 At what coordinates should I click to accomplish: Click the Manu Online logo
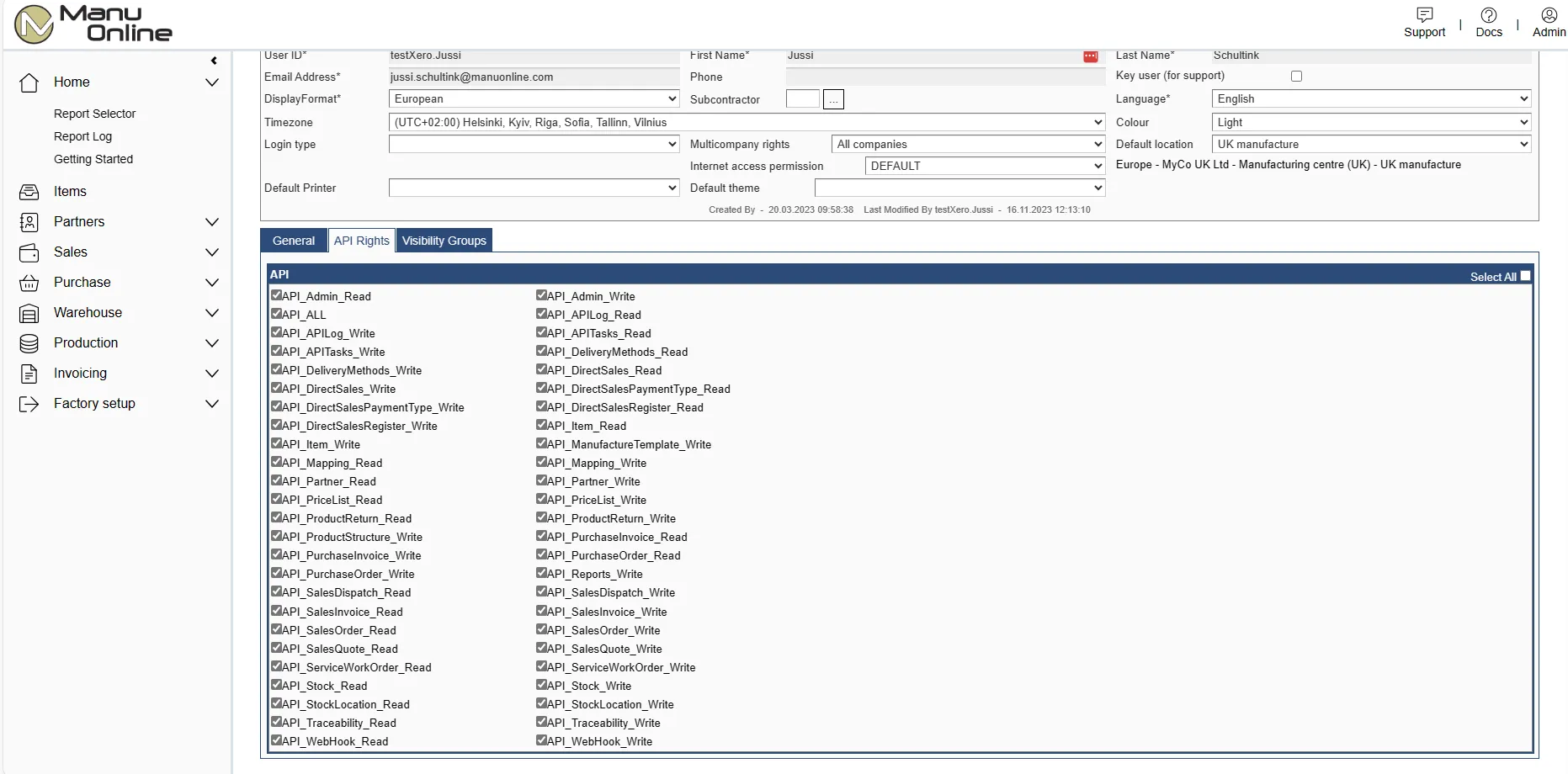coord(91,23)
